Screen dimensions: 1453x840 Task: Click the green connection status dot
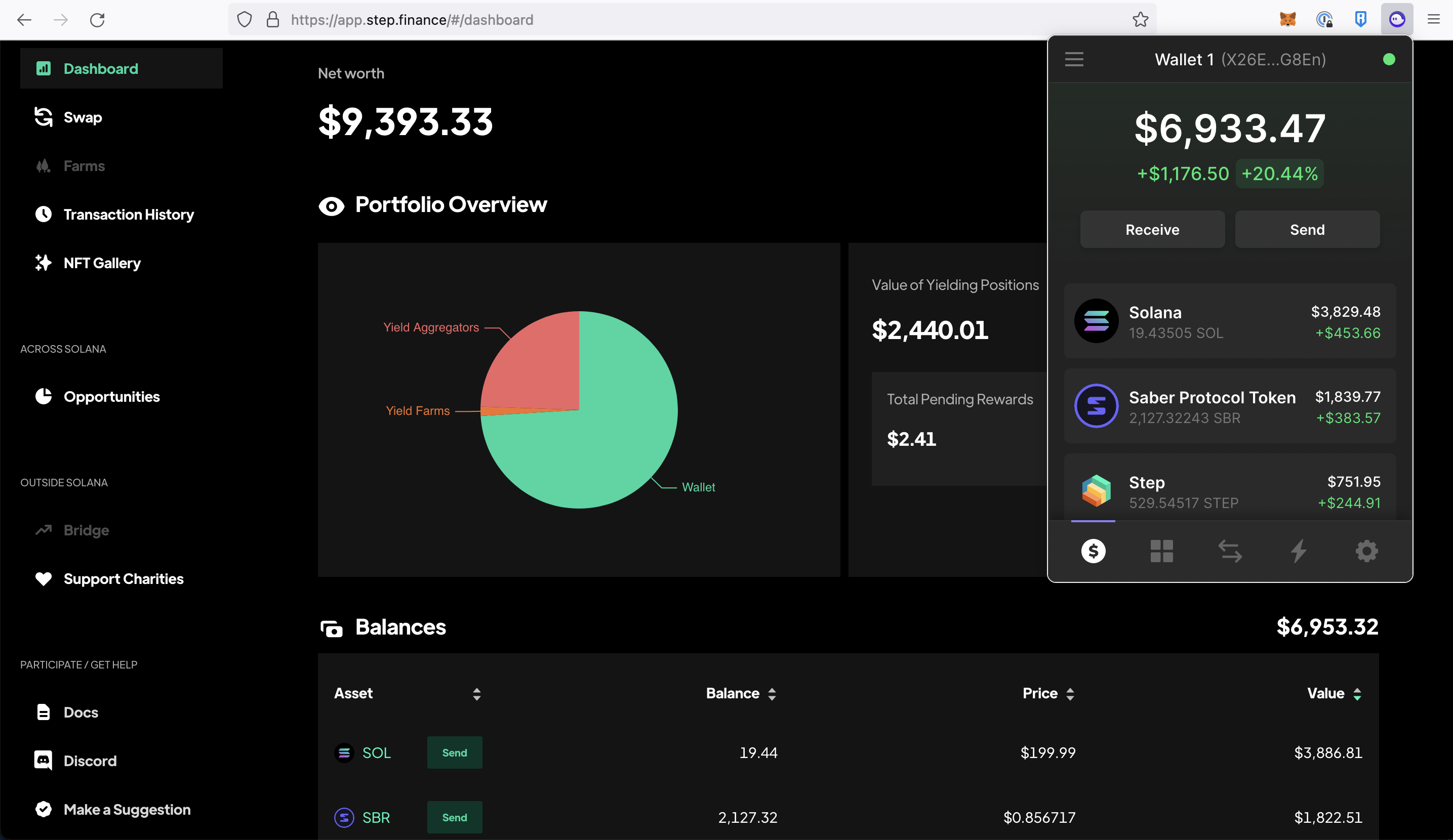pyautogui.click(x=1388, y=59)
